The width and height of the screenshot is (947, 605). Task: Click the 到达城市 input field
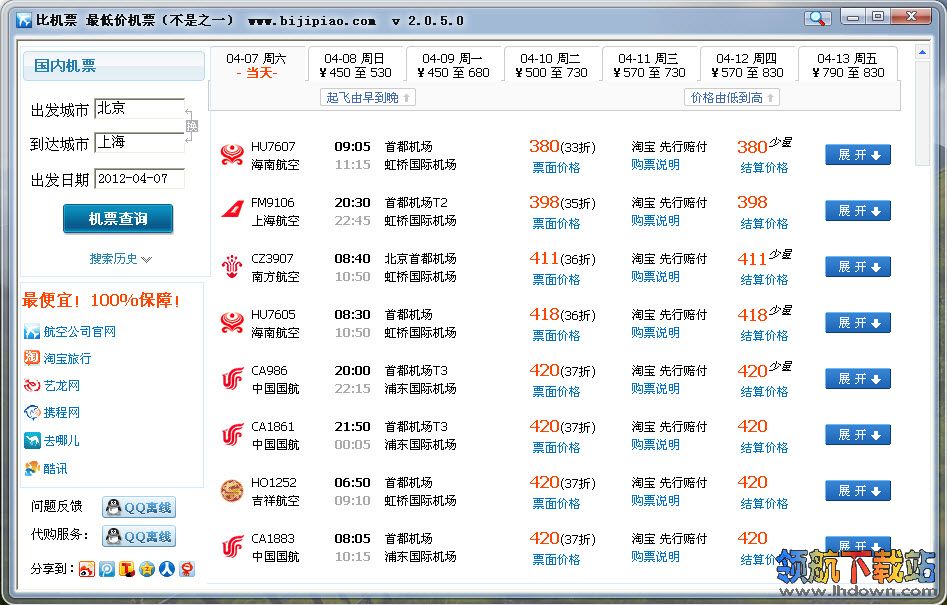(x=140, y=142)
